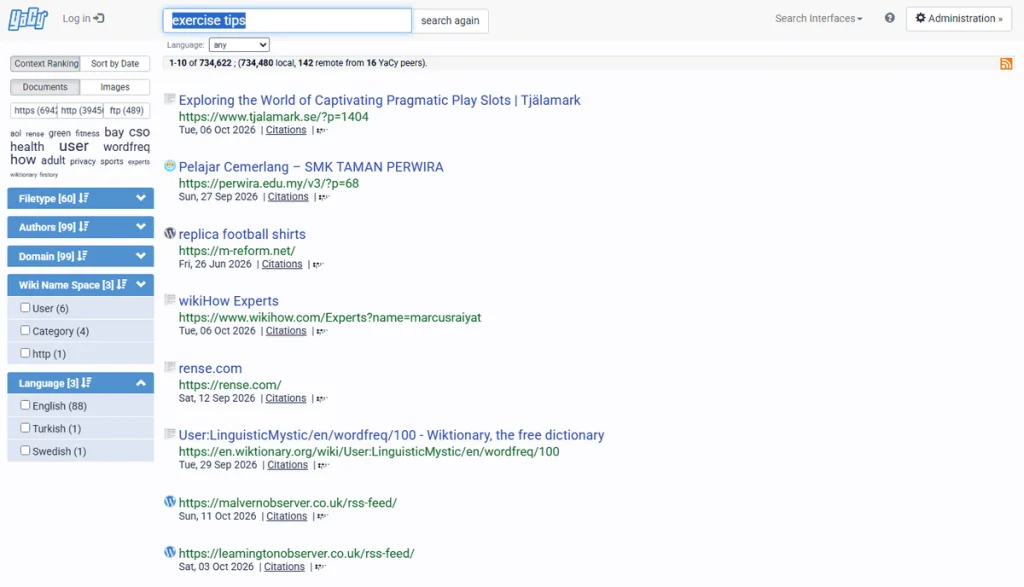Check the English (88) language filter

[x=25, y=405]
